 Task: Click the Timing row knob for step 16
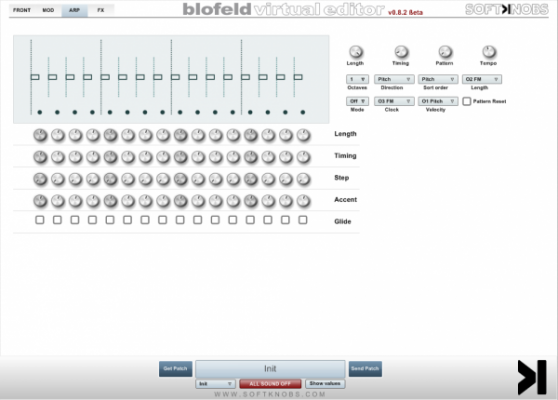pyautogui.click(x=304, y=157)
